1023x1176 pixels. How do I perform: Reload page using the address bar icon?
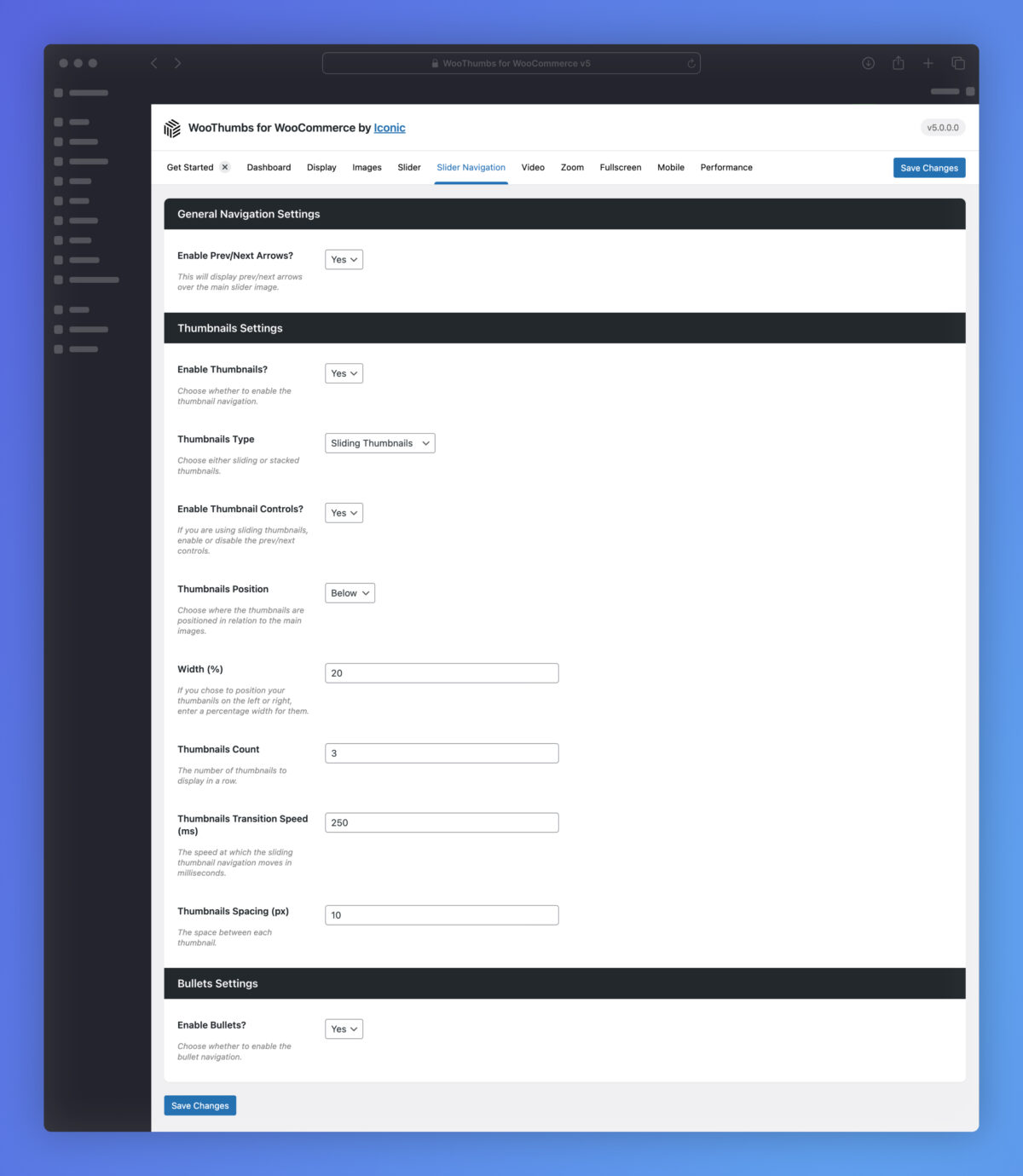point(691,63)
